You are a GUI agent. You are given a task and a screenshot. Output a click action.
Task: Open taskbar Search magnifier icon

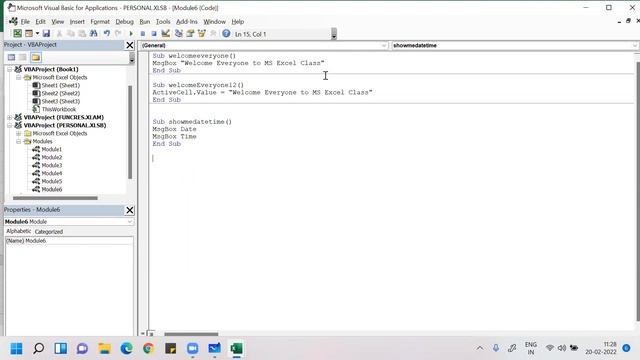(38, 349)
